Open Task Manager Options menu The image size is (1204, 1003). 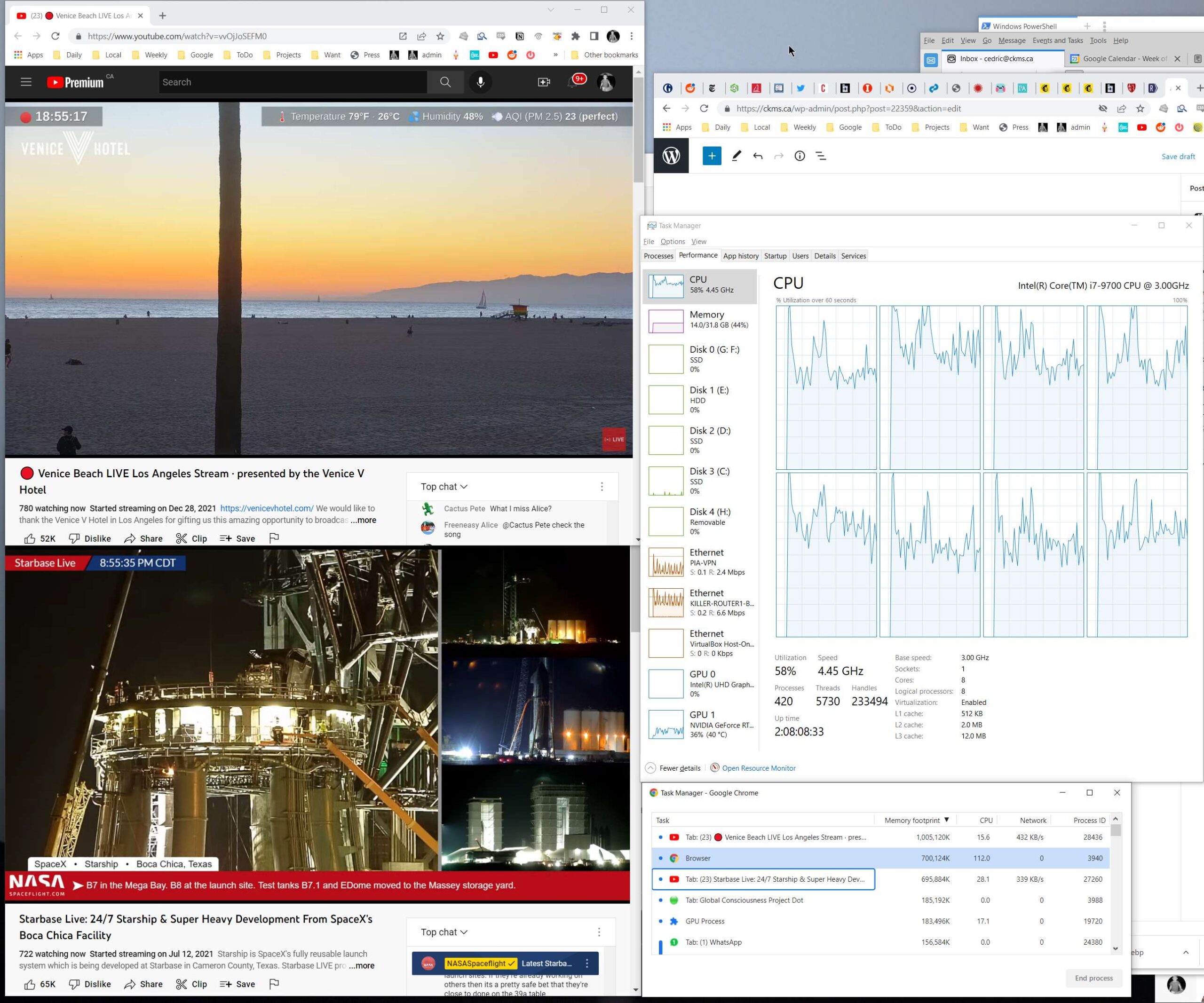point(672,242)
